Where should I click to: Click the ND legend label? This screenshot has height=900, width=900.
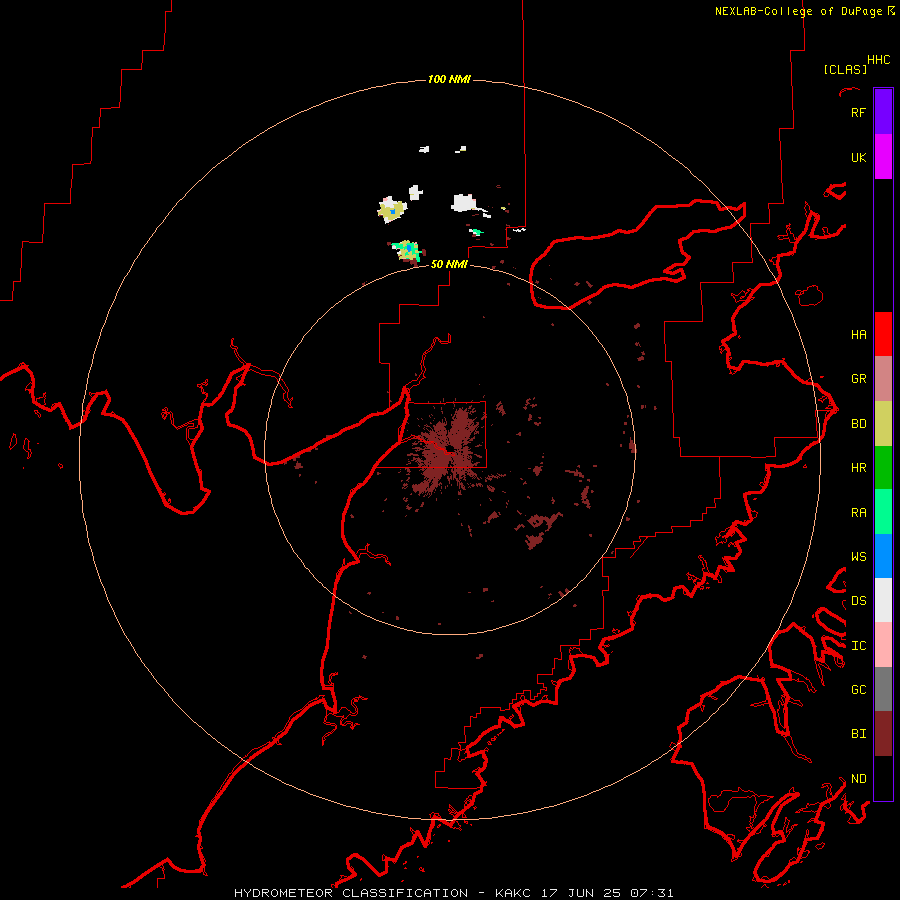(858, 779)
